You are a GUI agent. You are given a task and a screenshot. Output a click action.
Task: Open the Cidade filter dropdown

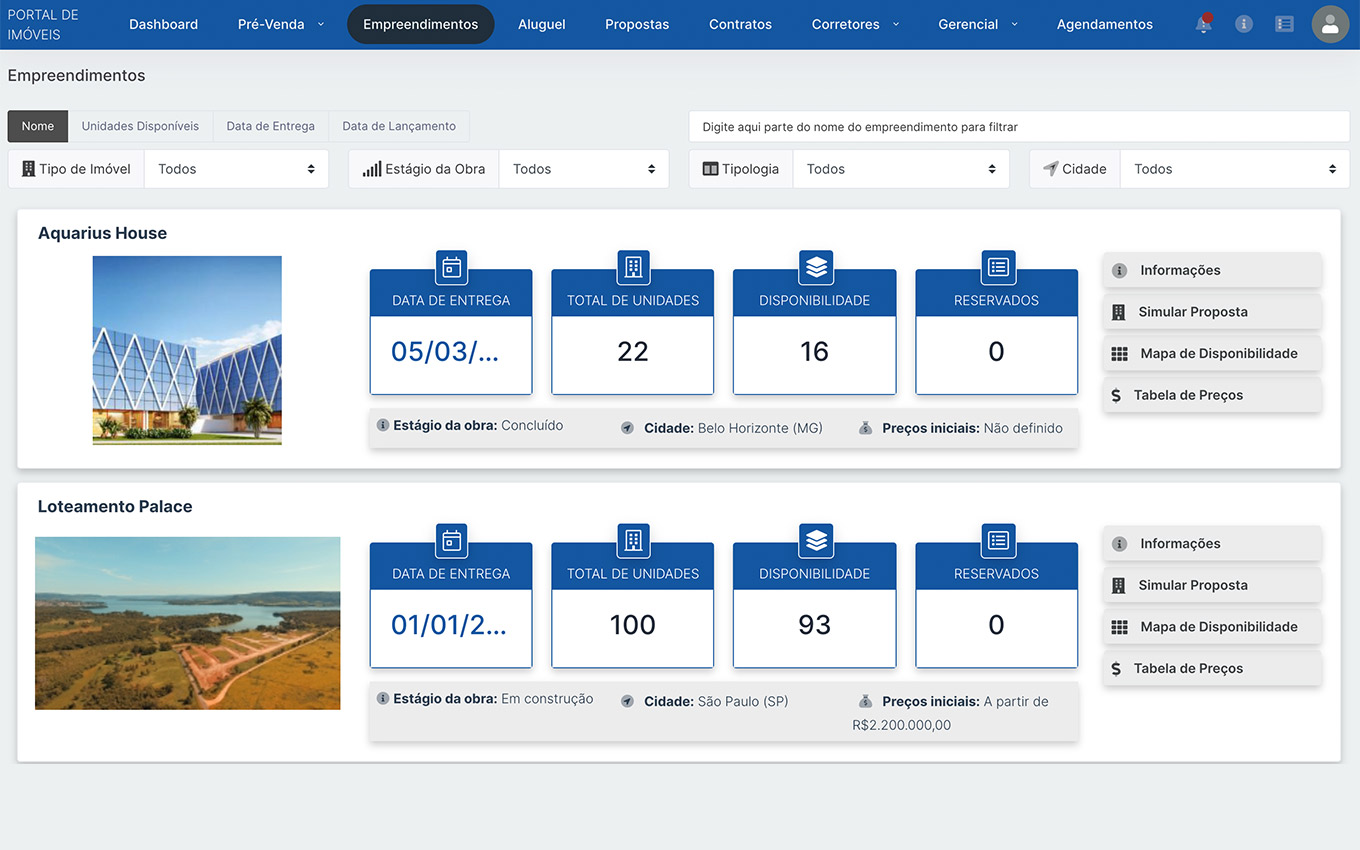tap(1234, 169)
